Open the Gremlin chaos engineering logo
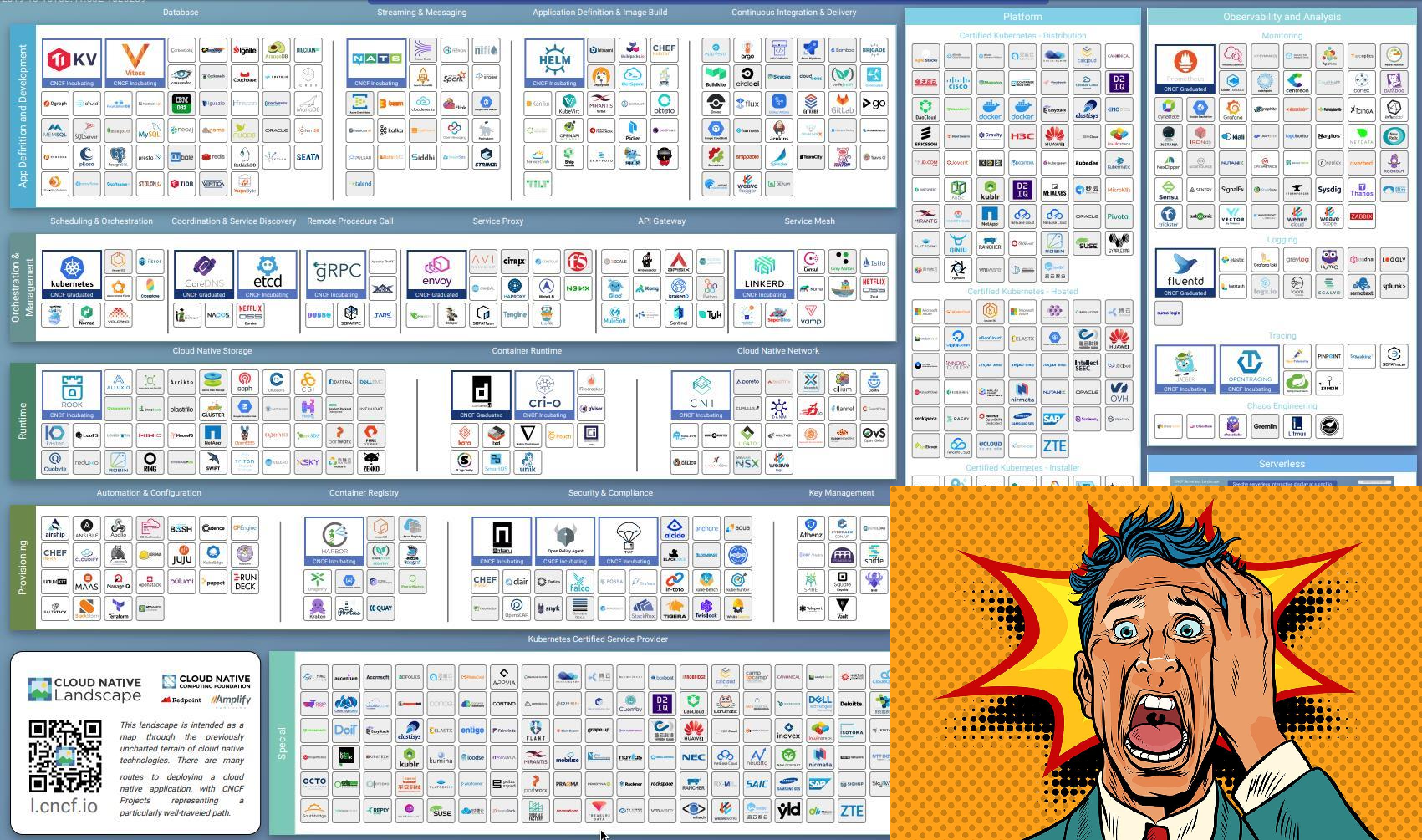 point(1265,426)
